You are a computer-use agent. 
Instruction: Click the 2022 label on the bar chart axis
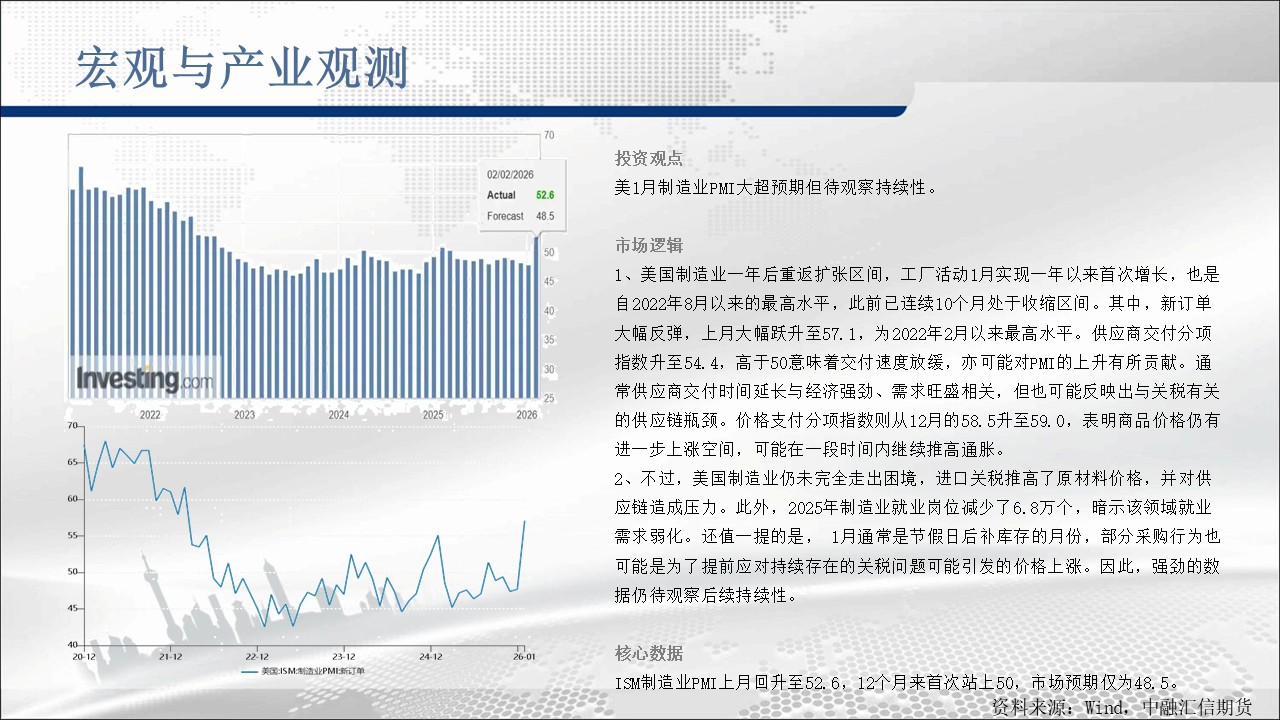[x=150, y=414]
